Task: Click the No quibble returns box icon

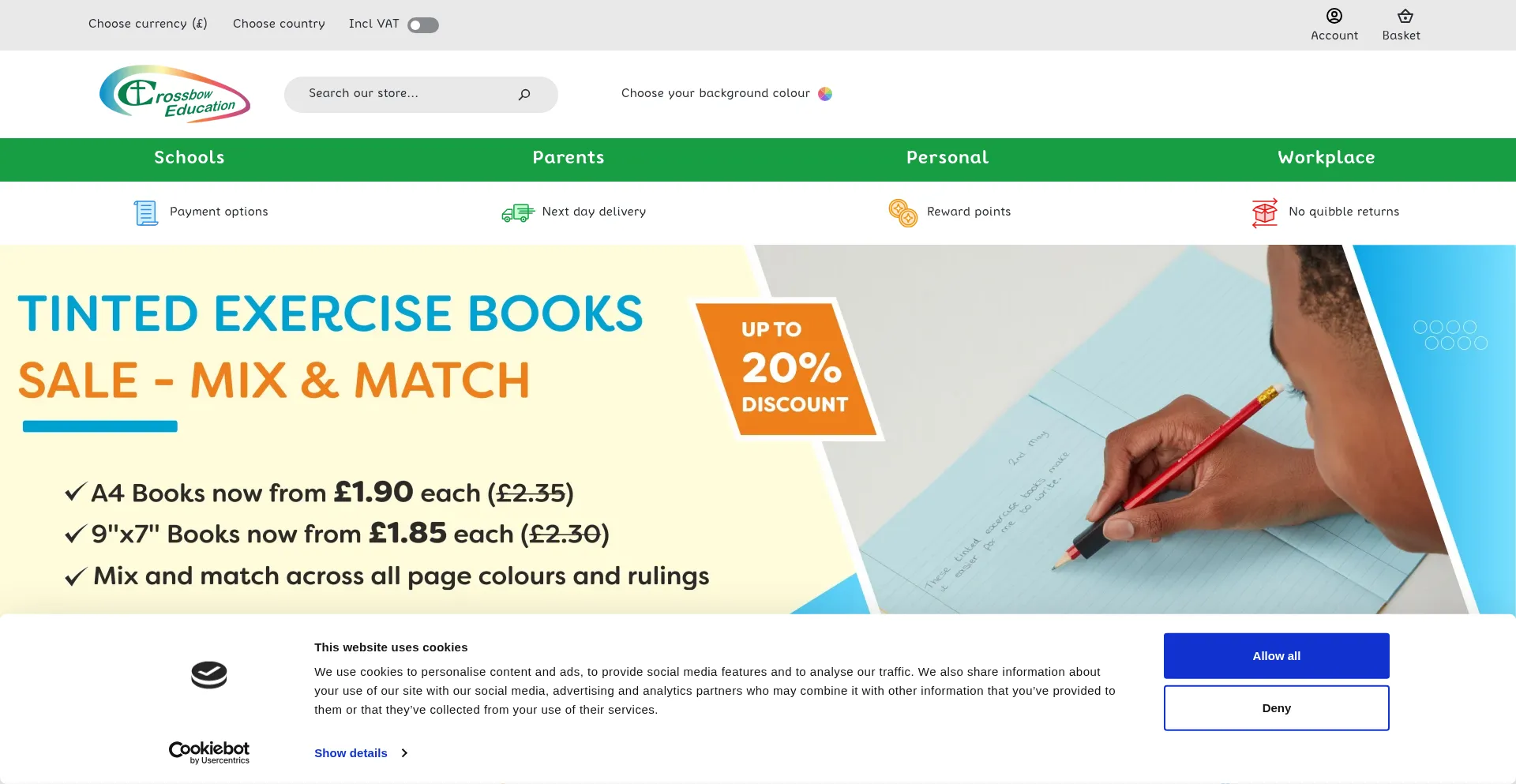Action: coord(1264,212)
